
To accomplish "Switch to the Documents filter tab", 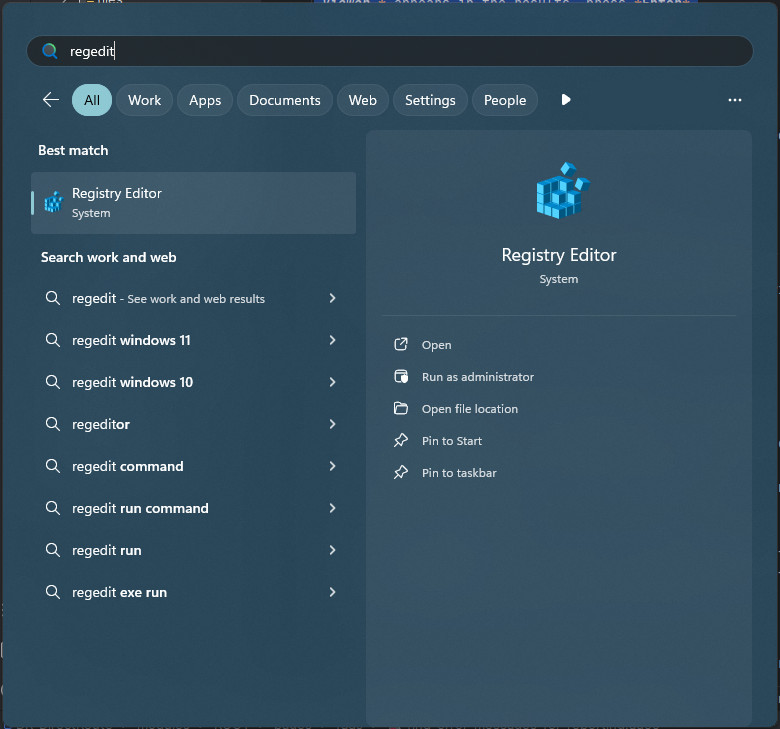I will pos(285,100).
